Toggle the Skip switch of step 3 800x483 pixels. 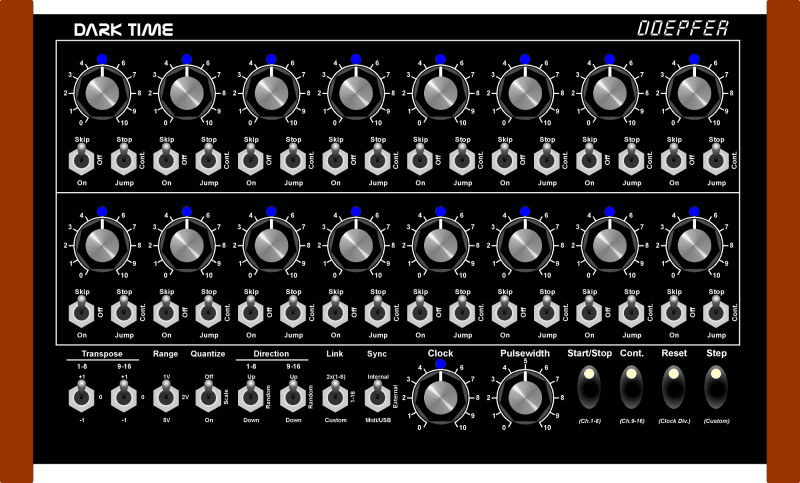click(251, 159)
